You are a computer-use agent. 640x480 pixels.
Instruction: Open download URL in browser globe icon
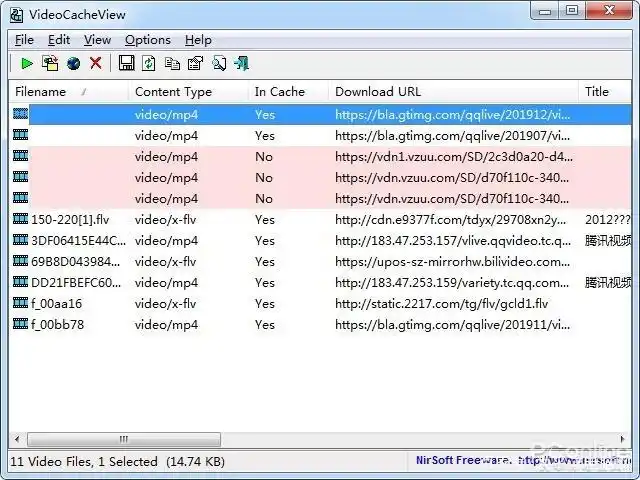[73, 64]
